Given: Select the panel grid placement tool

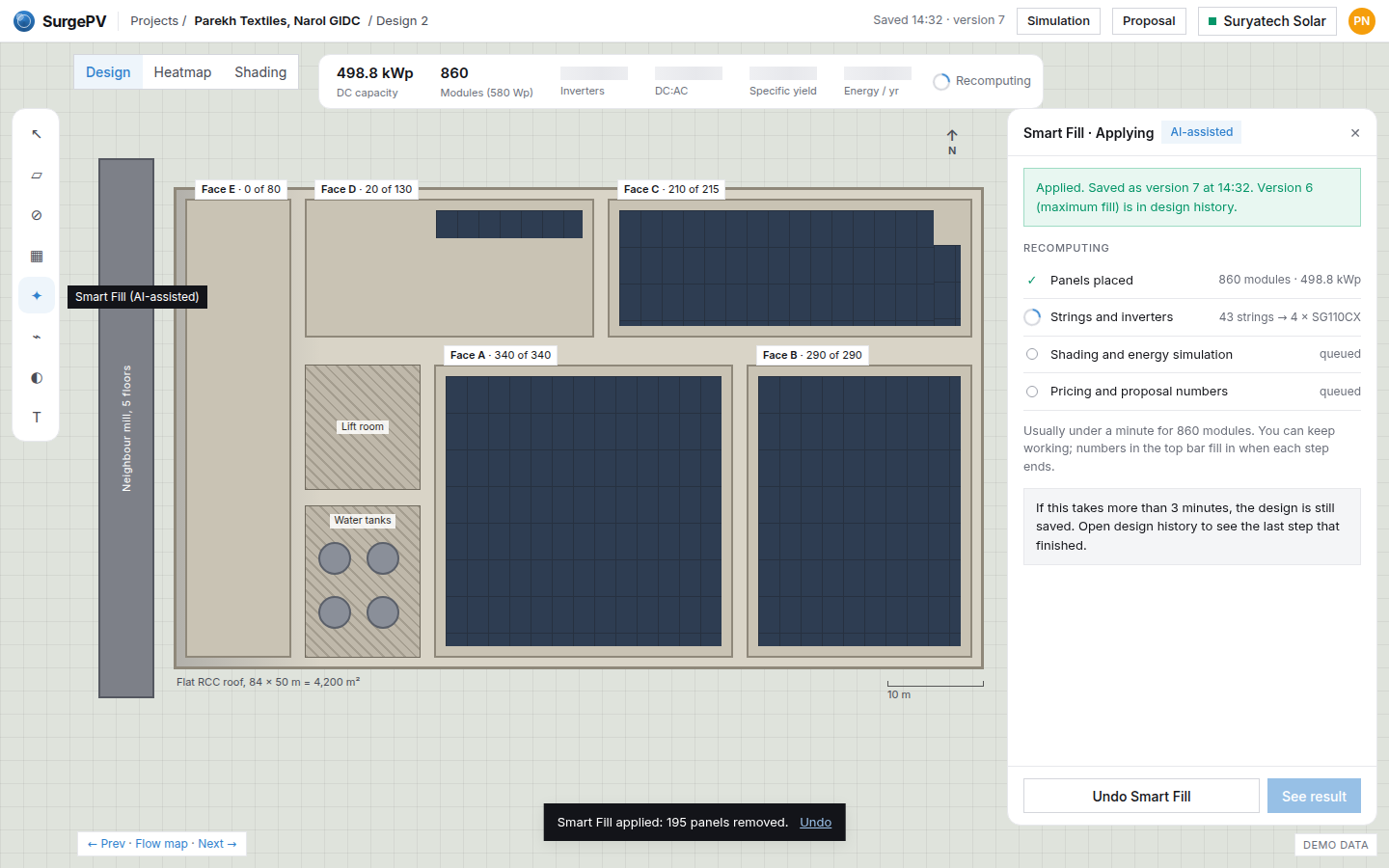Looking at the screenshot, I should pyautogui.click(x=37, y=256).
